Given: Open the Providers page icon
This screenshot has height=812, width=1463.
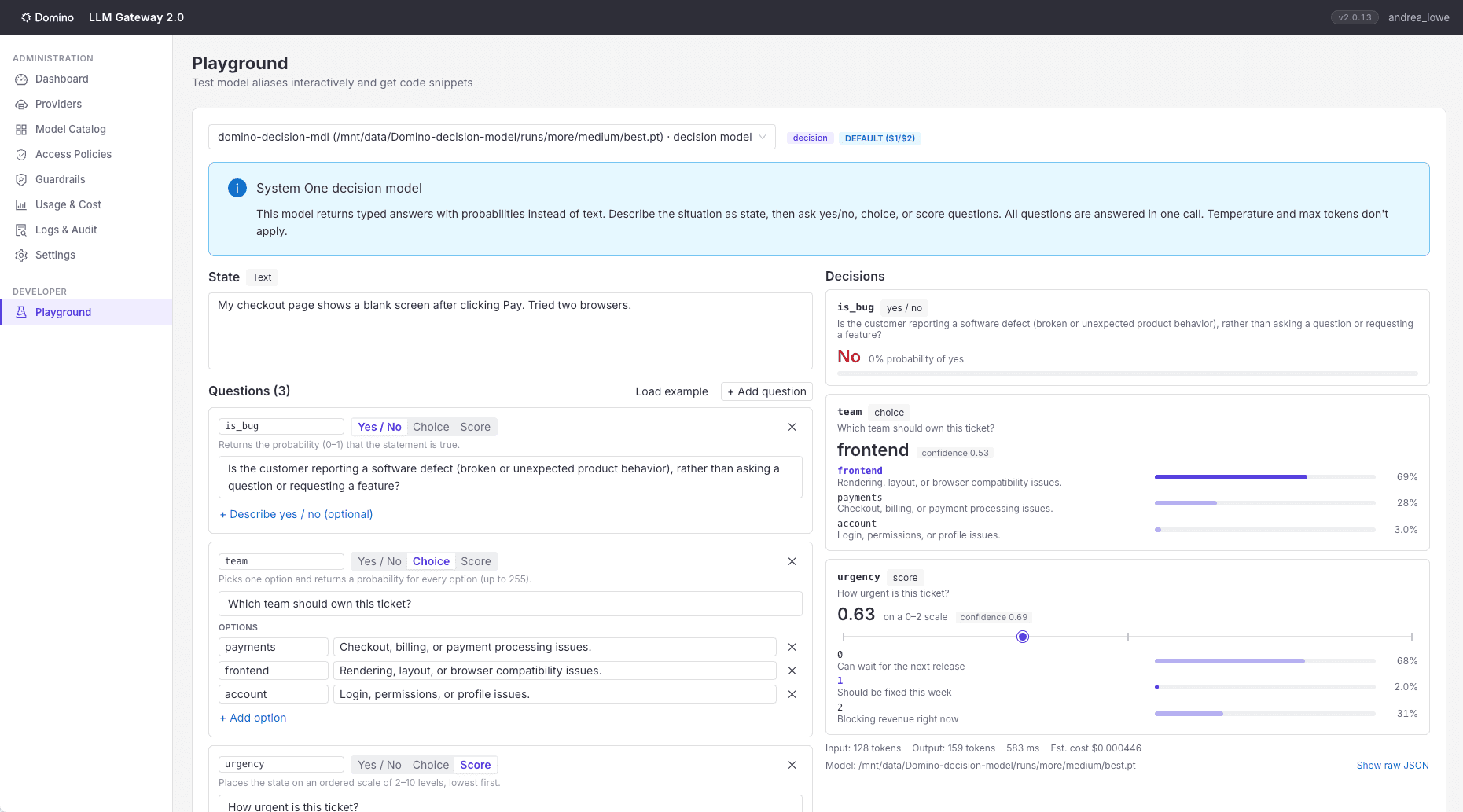Looking at the screenshot, I should [21, 104].
